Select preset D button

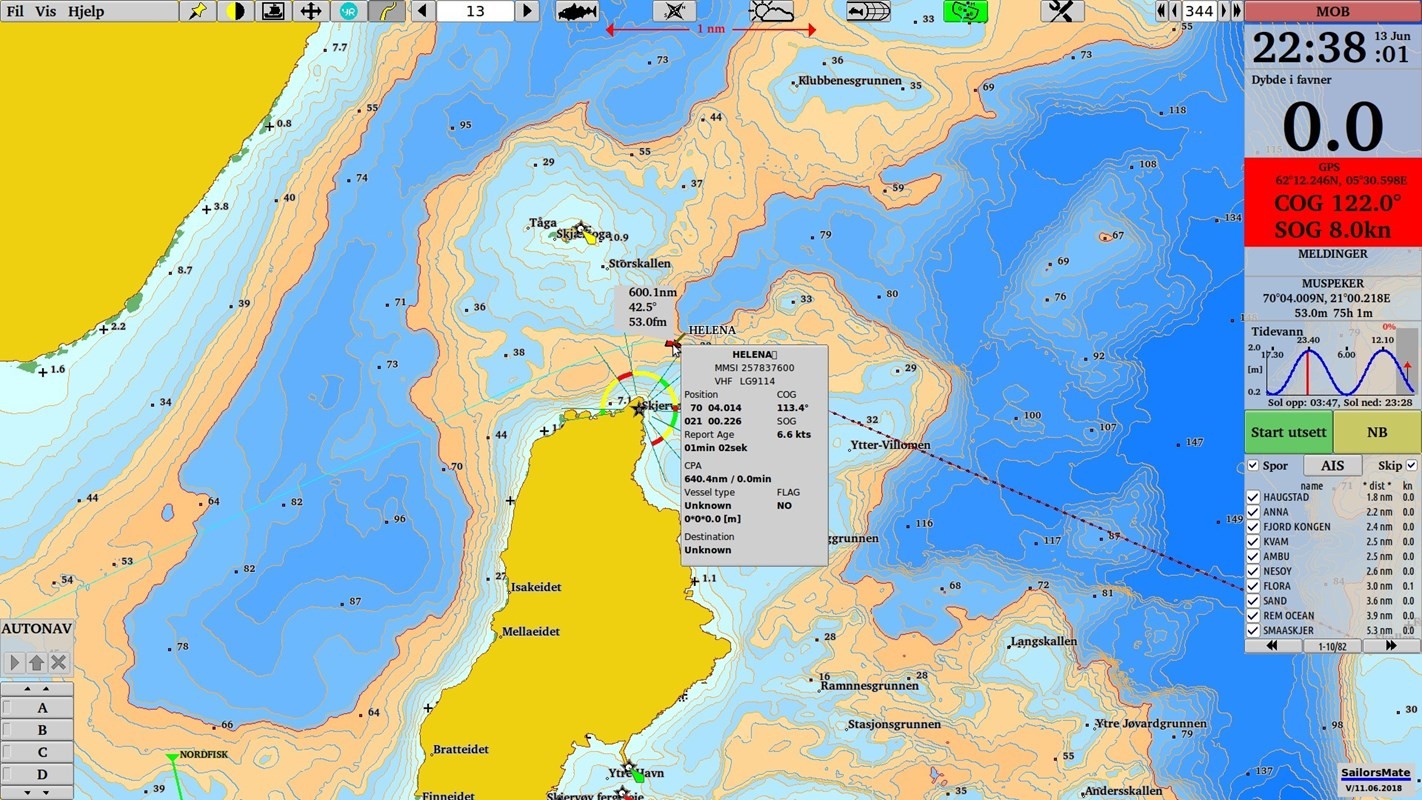click(37, 774)
